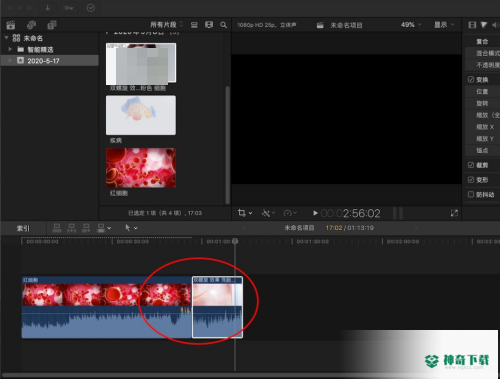Click the timeline horizontal scrollbar
Viewport: 500px width, 379px height.
250,376
